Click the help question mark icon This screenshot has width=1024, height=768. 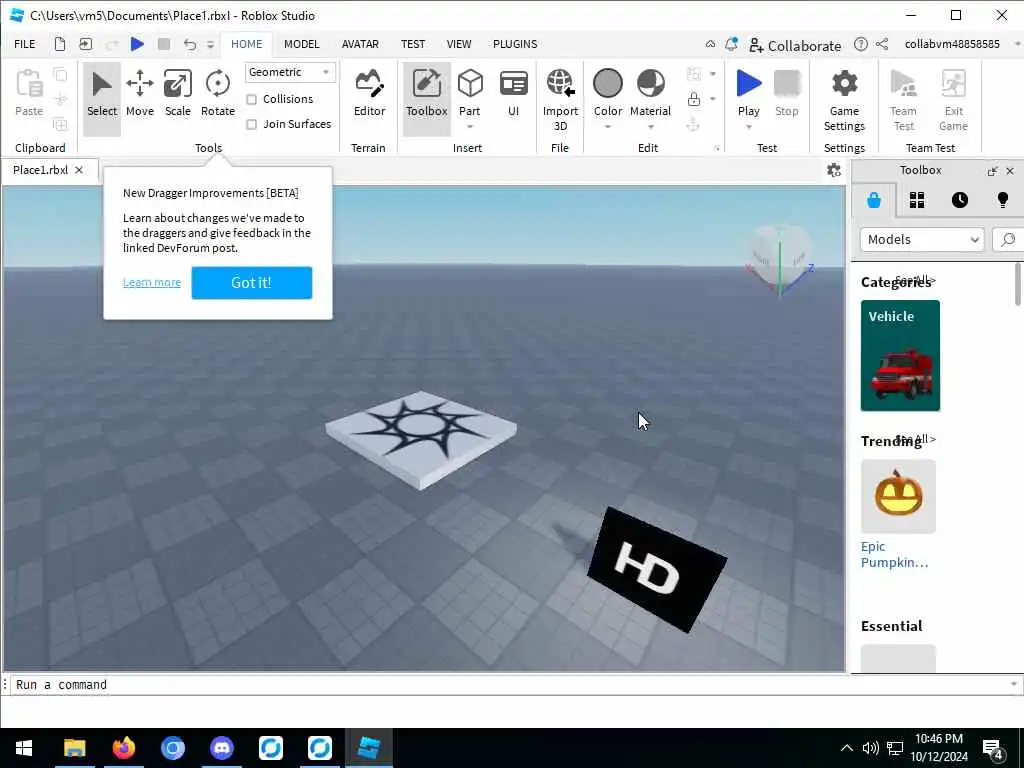(x=861, y=44)
